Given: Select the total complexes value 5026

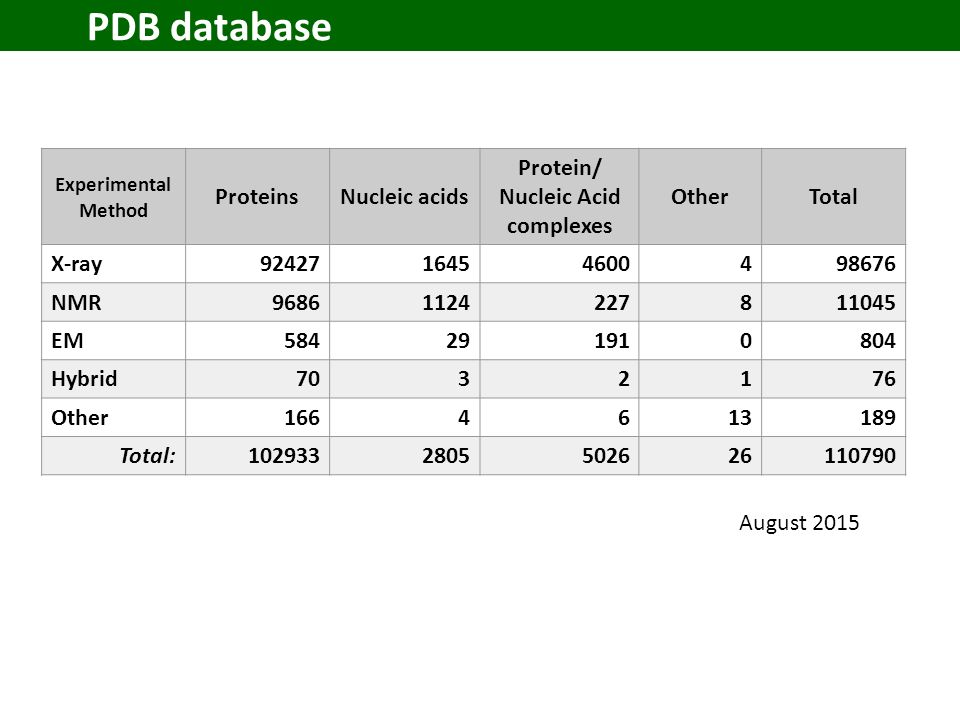Looking at the screenshot, I should (x=606, y=456).
